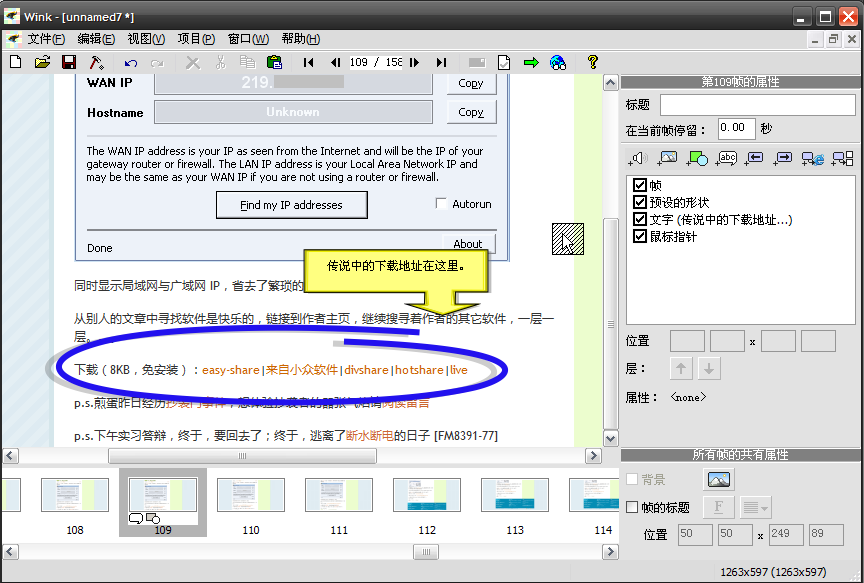Click the 标题 text field
Screen dimensions: 864x583
pos(758,105)
